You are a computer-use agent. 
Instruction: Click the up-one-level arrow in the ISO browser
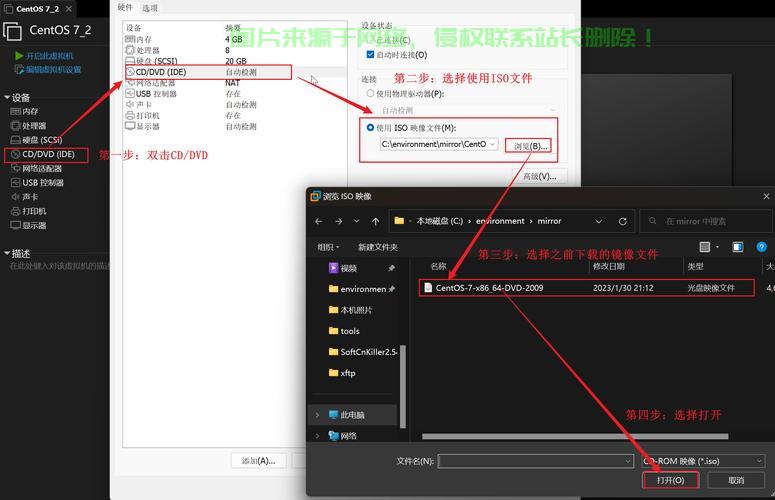376,221
